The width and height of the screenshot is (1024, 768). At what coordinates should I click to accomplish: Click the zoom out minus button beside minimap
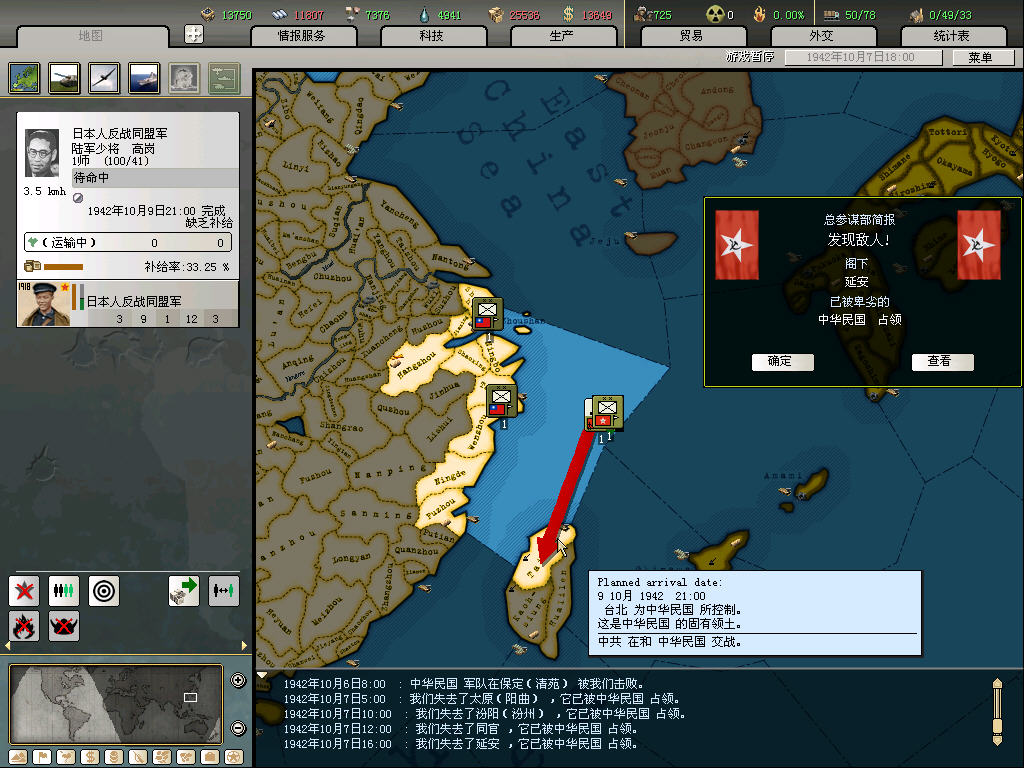(x=238, y=727)
